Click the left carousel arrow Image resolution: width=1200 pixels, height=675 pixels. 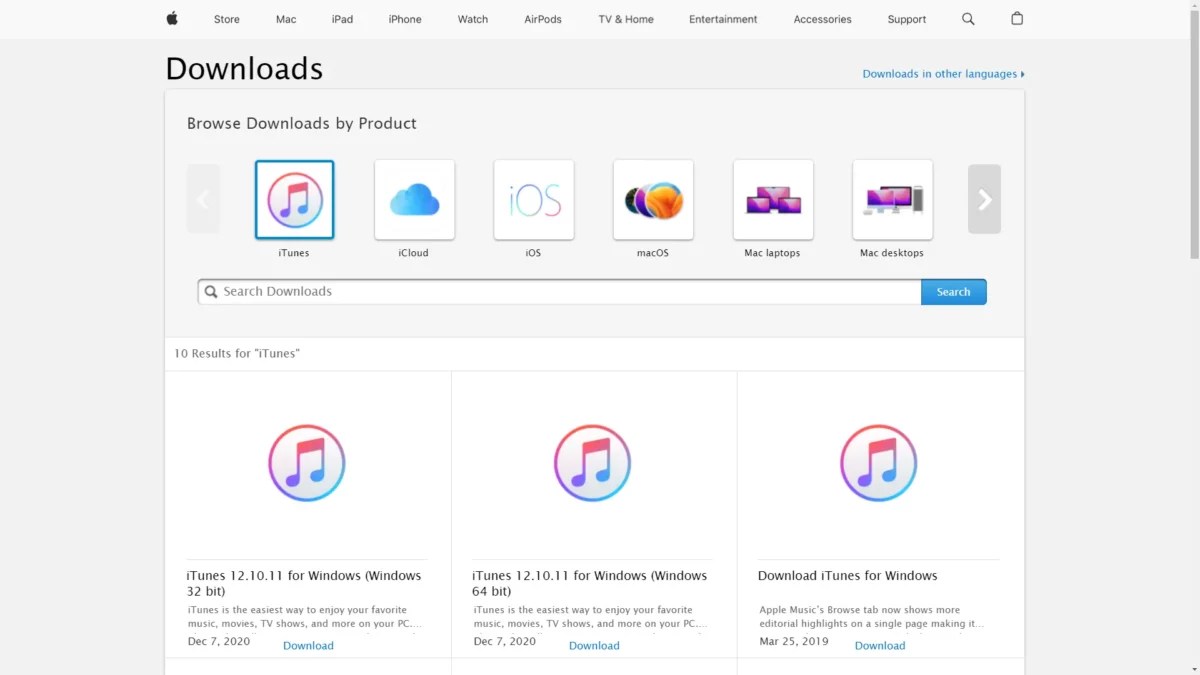[x=203, y=199]
